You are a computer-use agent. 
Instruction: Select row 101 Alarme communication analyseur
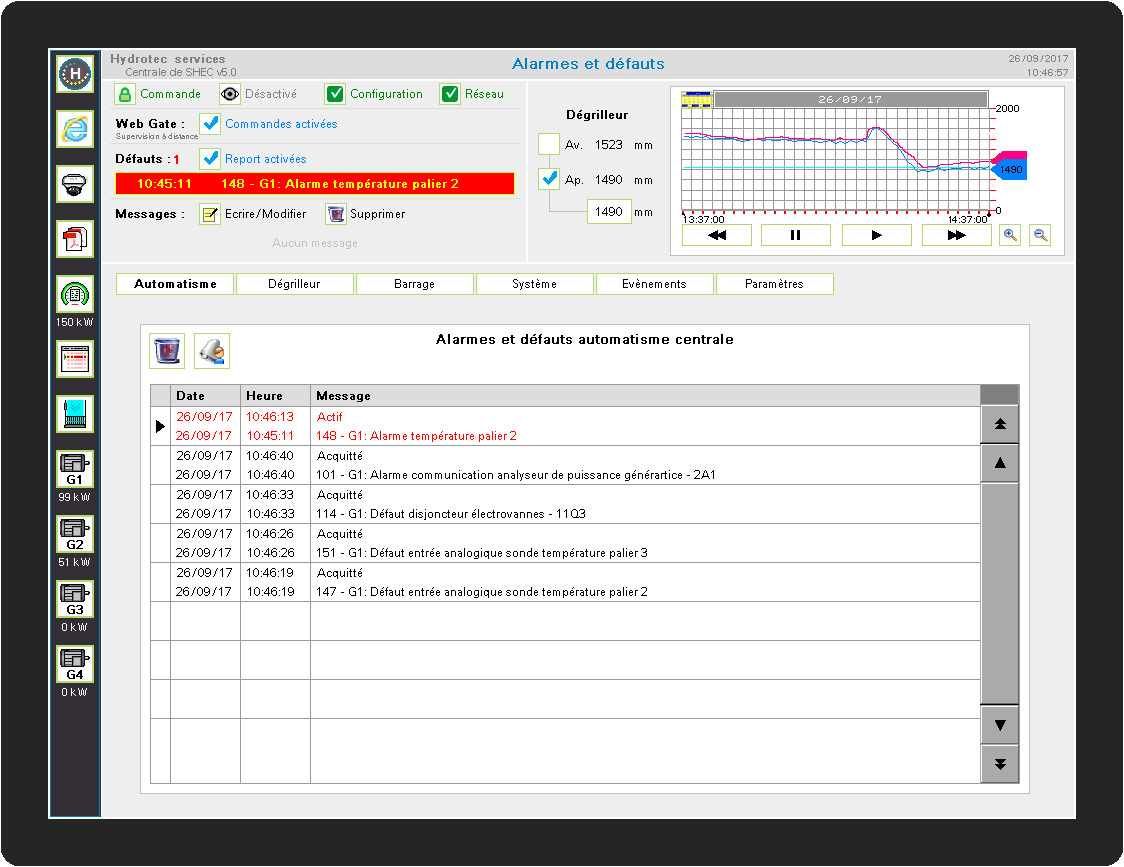coord(565,465)
